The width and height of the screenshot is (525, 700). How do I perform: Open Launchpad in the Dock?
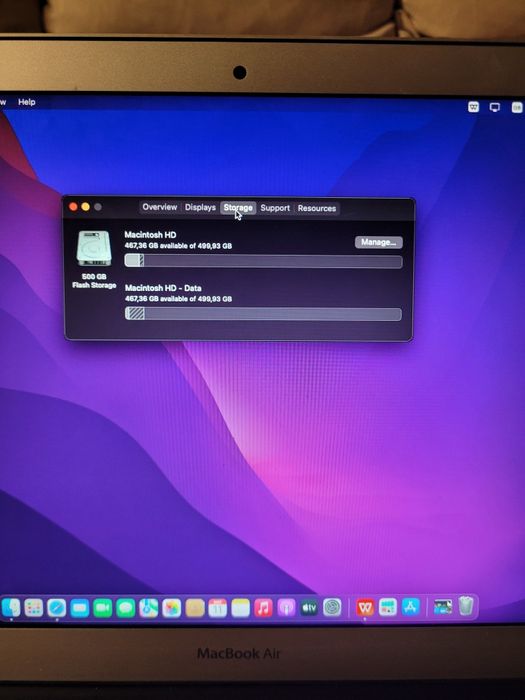coord(33,608)
